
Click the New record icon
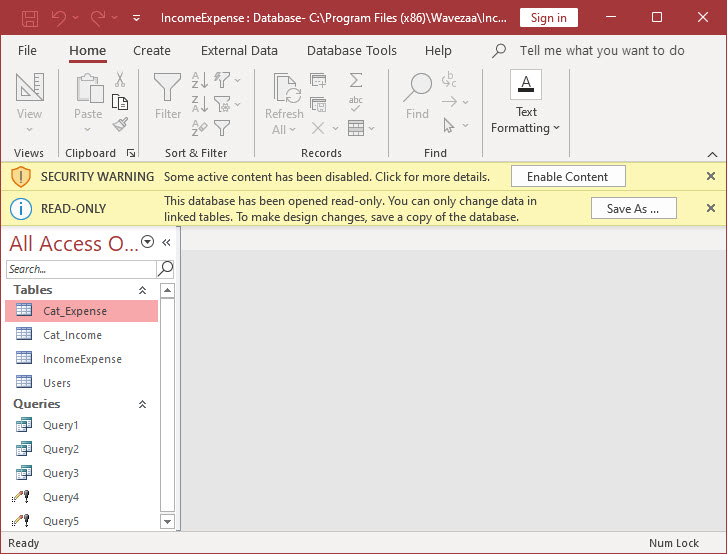[318, 80]
